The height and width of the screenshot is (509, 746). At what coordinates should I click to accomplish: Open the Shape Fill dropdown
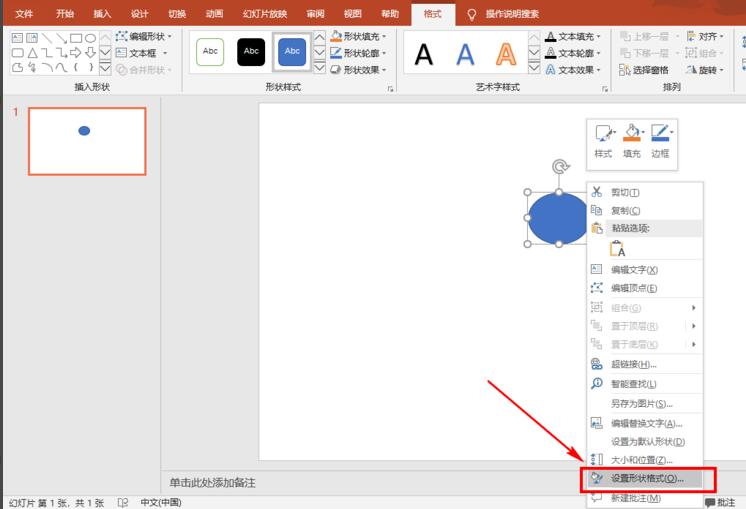point(355,36)
